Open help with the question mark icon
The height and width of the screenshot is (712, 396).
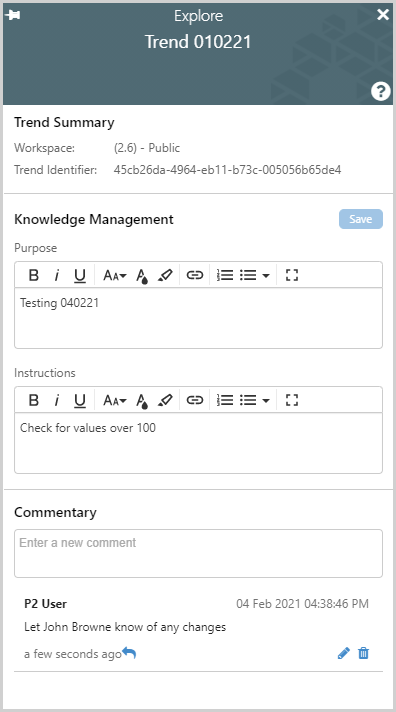click(380, 91)
